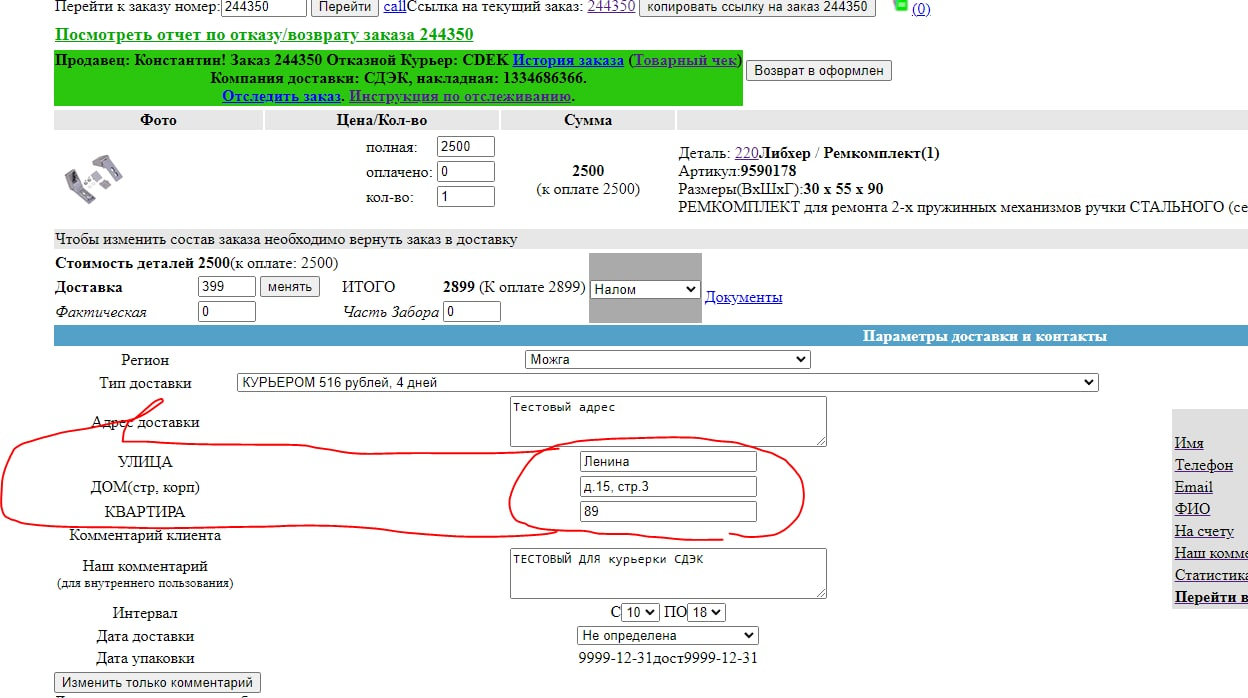Open the interval end hour dropdown

pos(706,612)
